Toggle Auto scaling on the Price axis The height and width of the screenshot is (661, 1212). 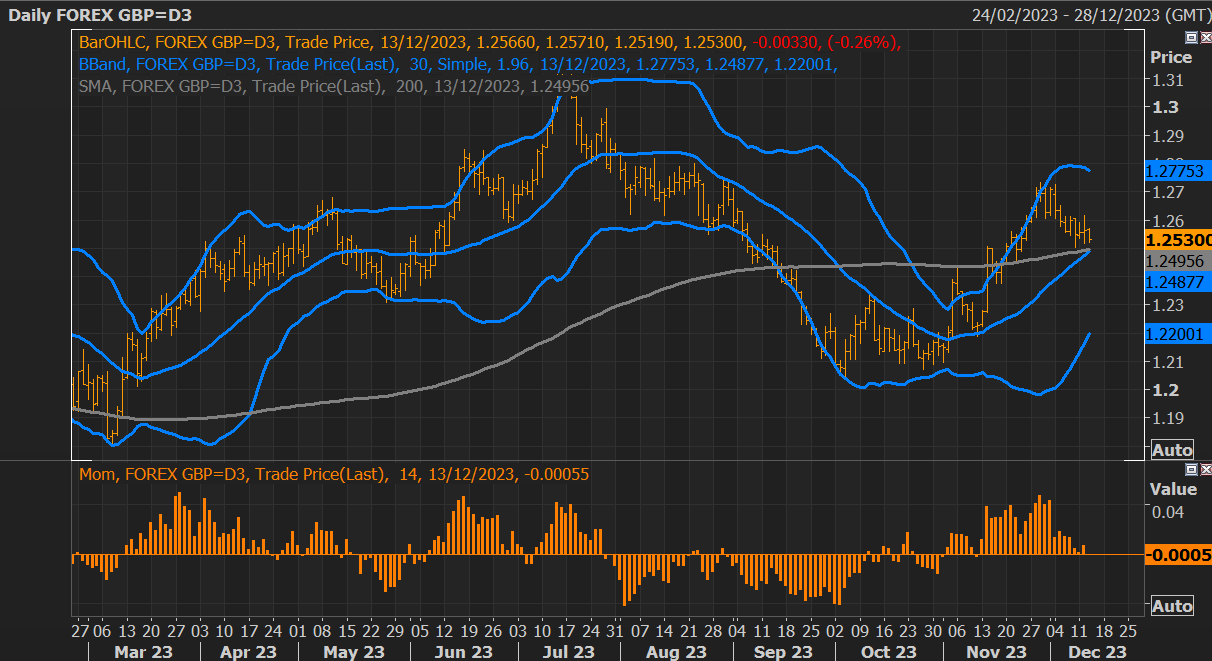coord(1172,450)
